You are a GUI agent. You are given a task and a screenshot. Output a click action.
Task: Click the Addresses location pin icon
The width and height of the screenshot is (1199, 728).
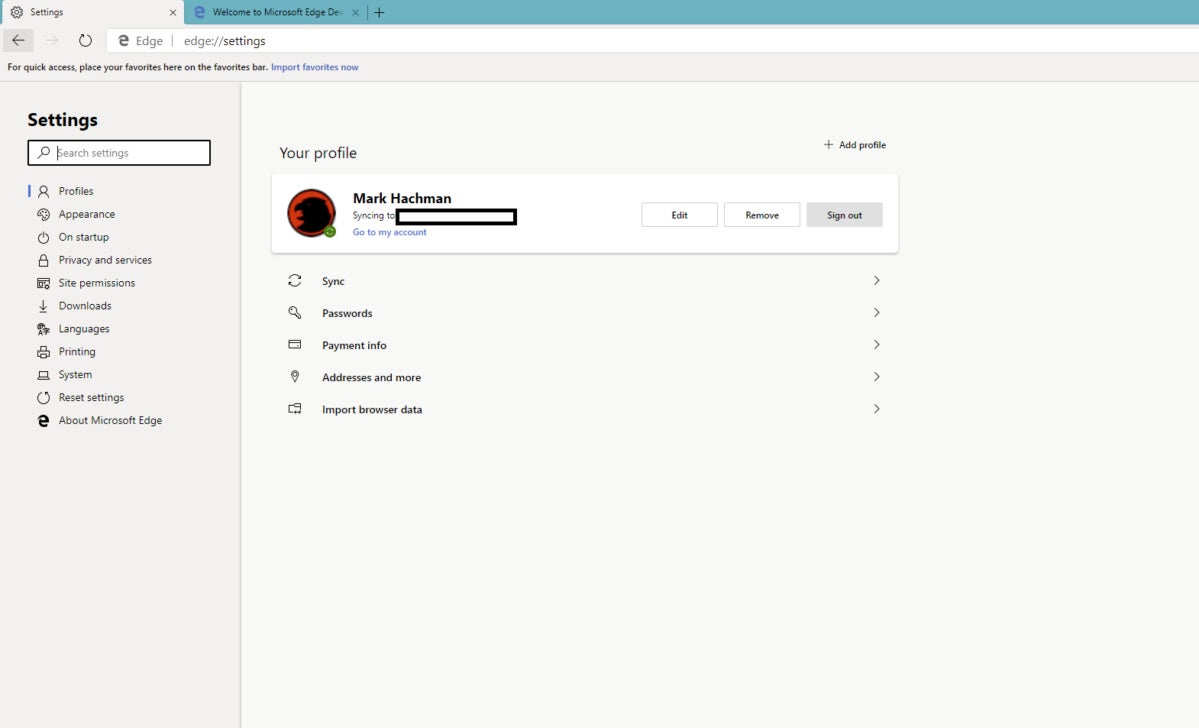[x=294, y=377]
